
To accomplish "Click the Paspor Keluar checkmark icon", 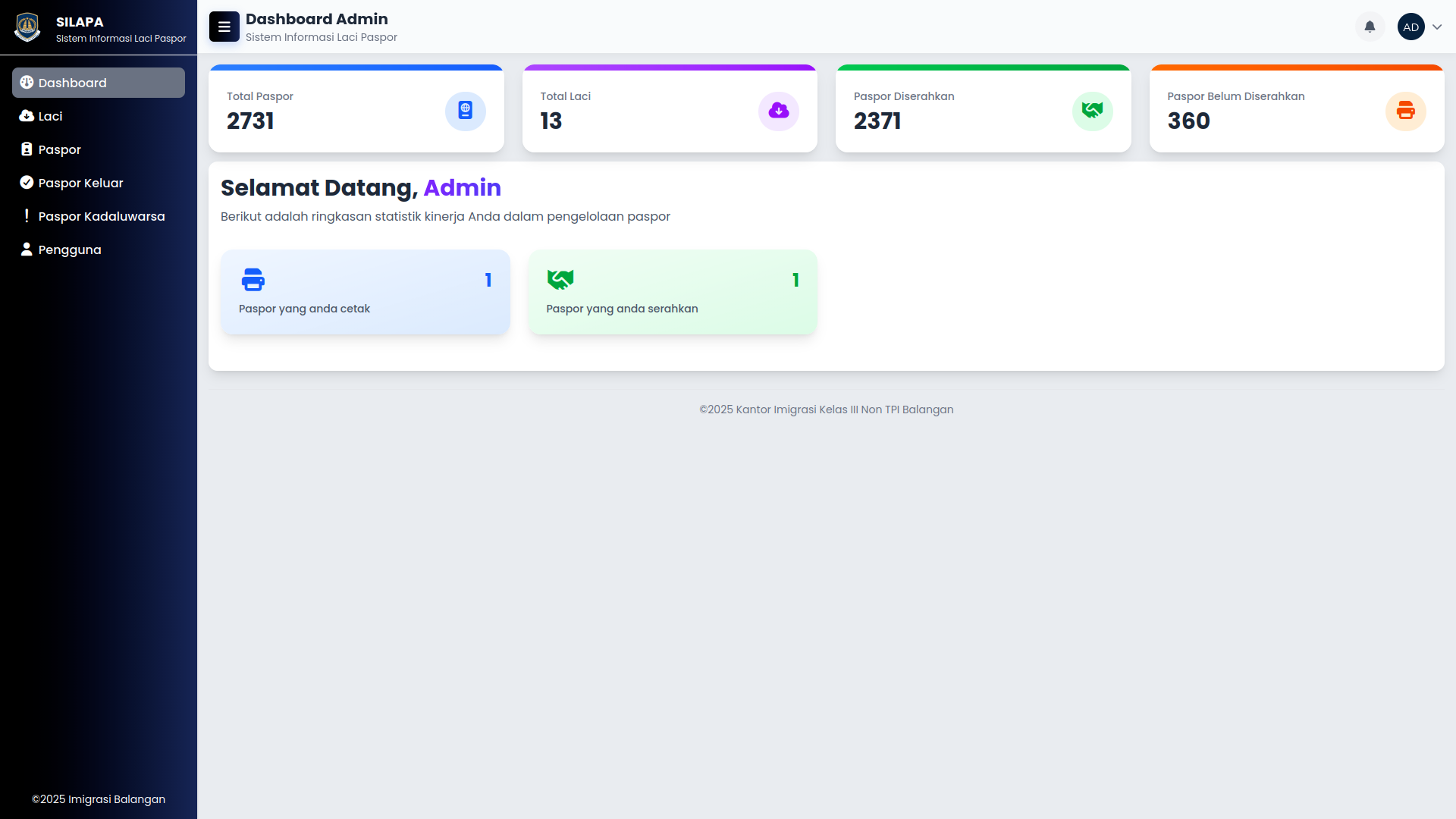I will [27, 182].
